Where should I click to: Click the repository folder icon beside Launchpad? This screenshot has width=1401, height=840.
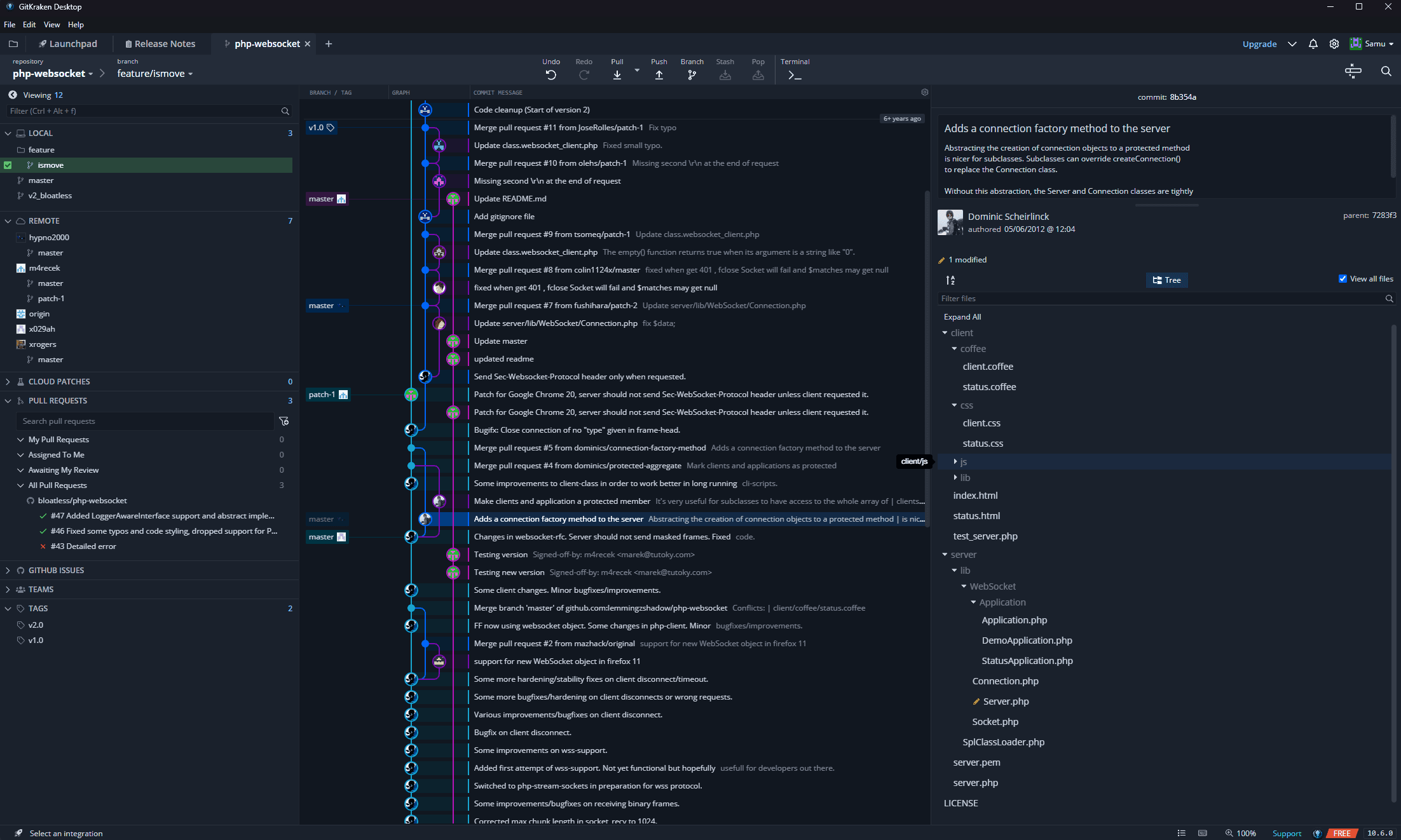coord(13,44)
